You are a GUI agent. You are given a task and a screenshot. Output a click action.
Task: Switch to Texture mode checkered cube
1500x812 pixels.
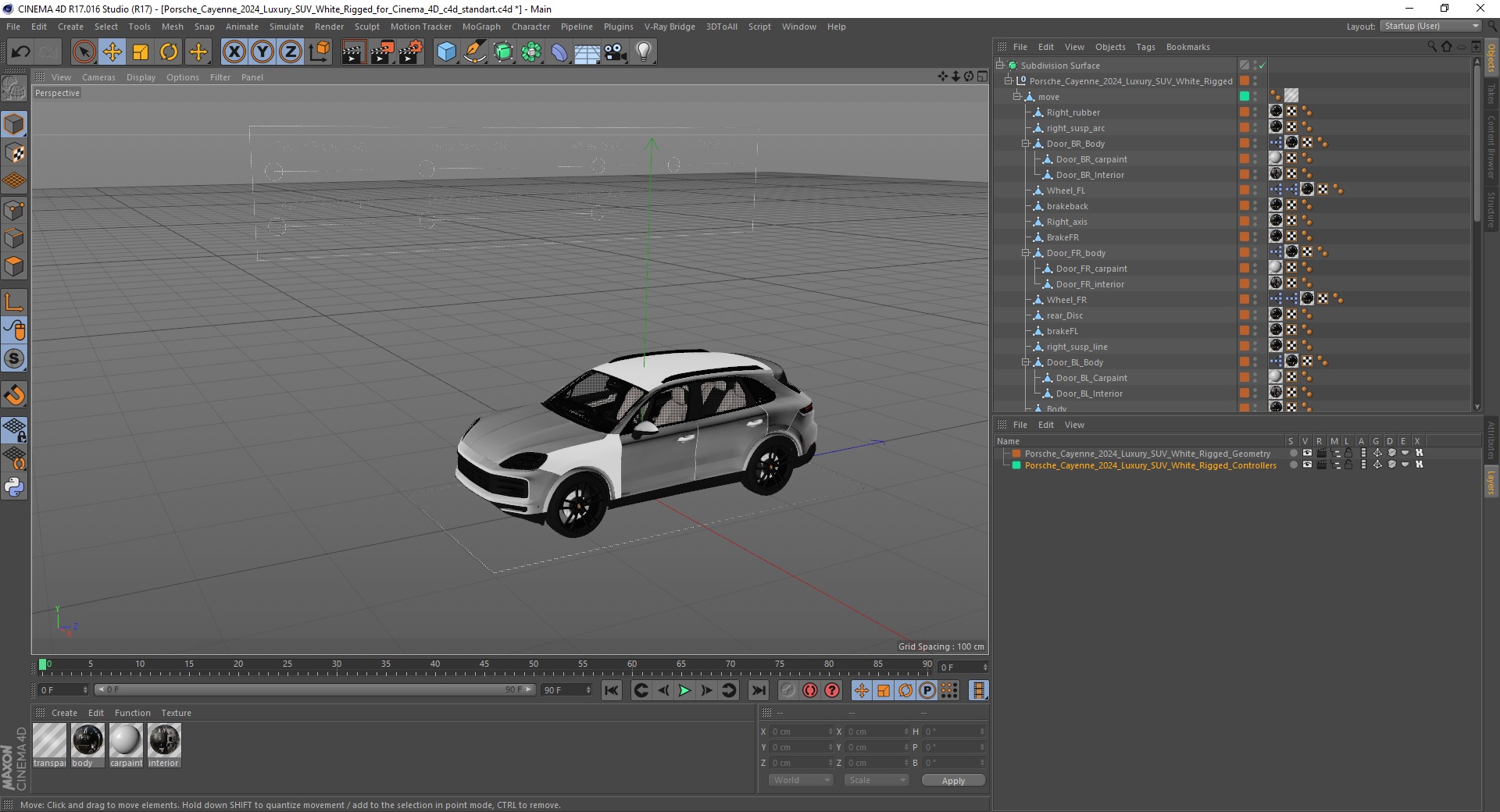14,153
